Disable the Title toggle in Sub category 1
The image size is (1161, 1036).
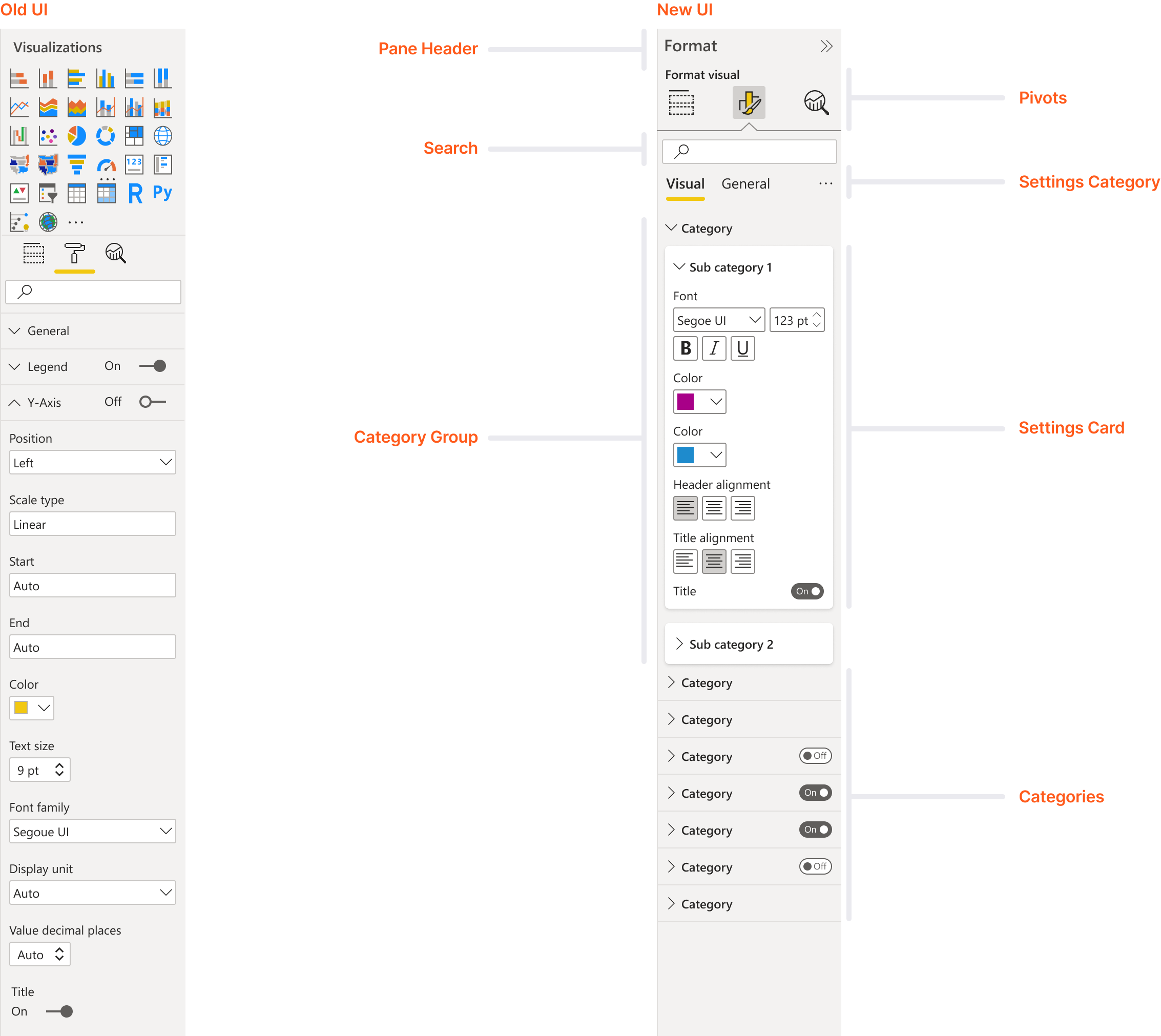[807, 591]
